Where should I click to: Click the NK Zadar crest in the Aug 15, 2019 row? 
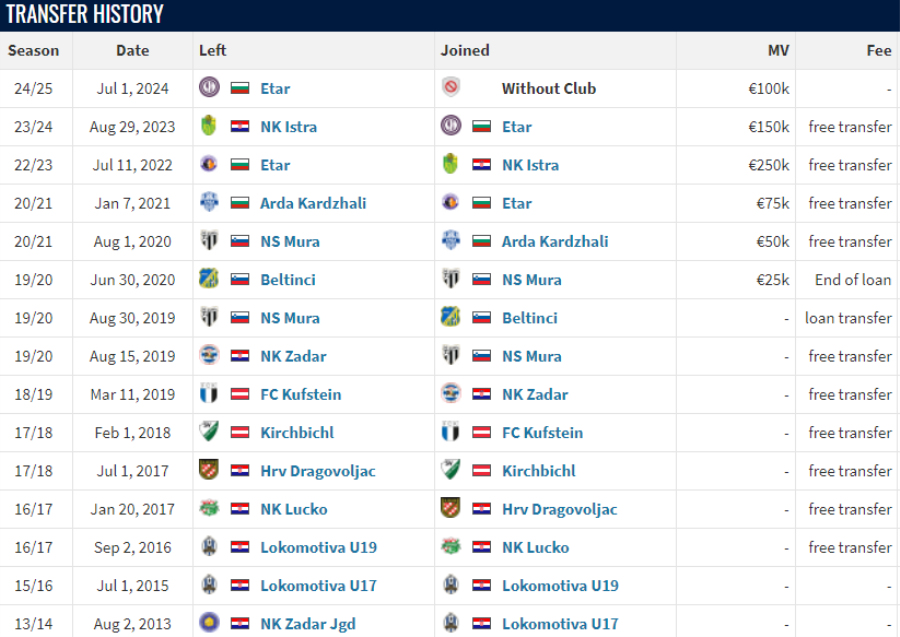click(209, 356)
